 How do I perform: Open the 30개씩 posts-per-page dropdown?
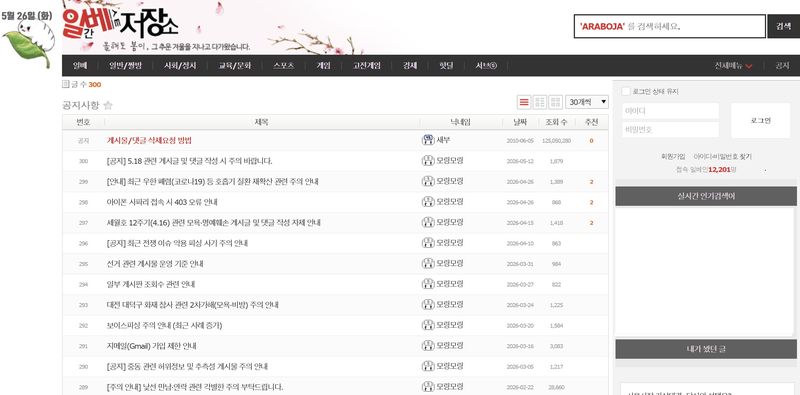click(587, 102)
